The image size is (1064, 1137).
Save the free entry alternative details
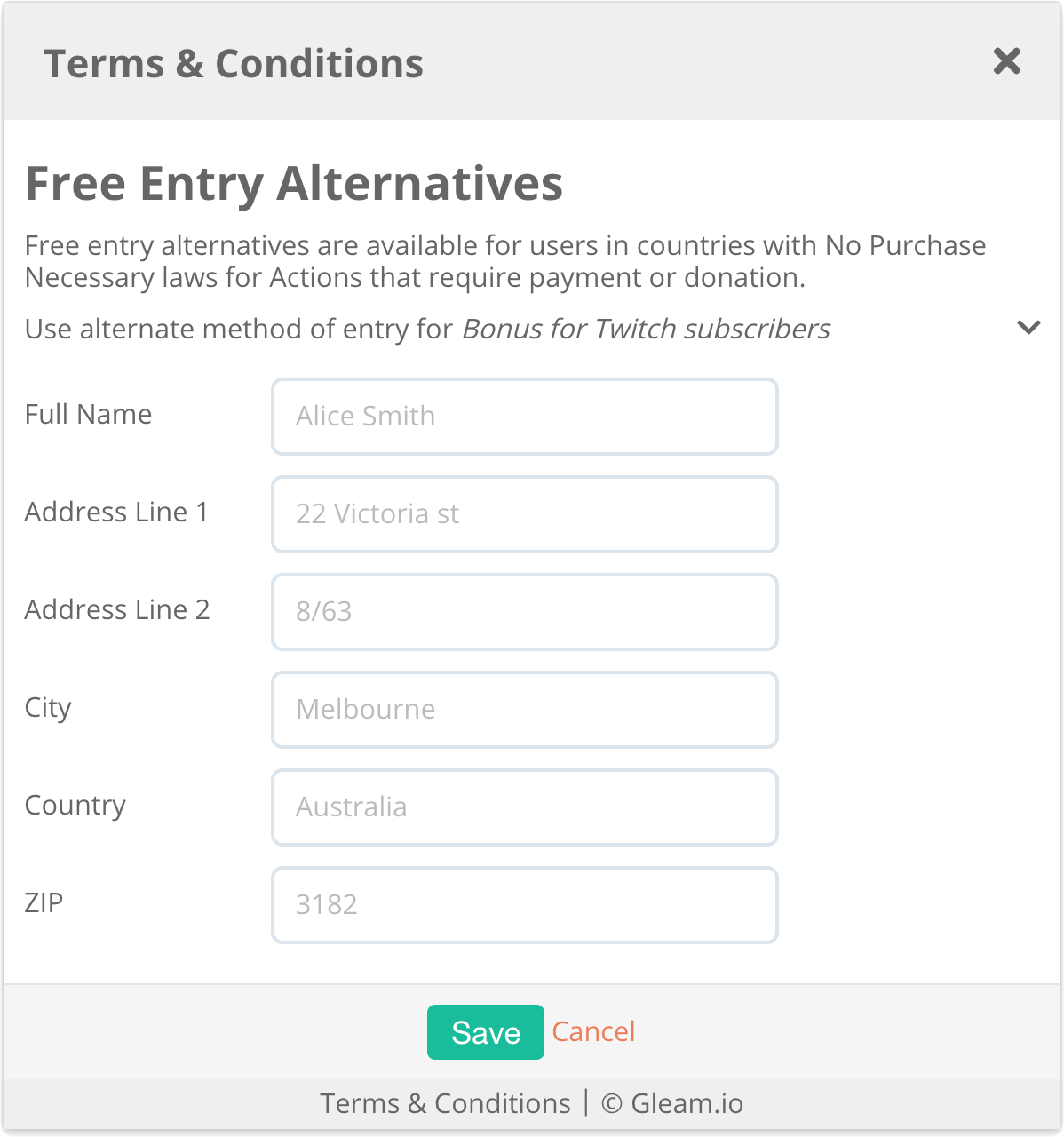485,1031
